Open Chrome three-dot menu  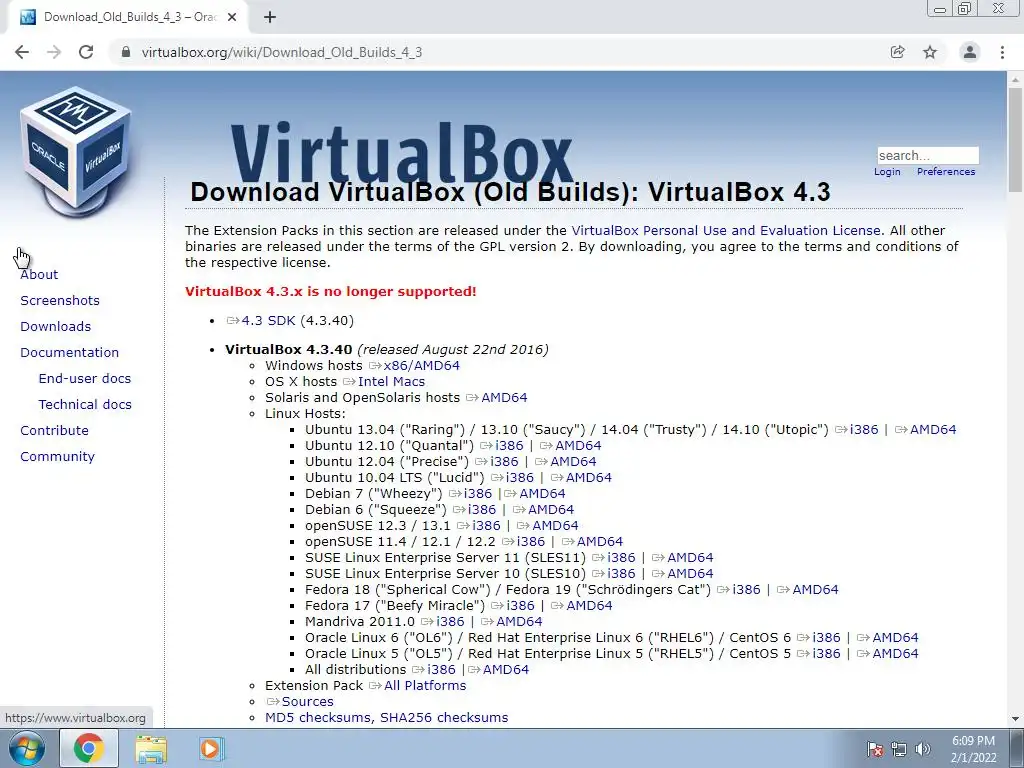(x=1002, y=52)
